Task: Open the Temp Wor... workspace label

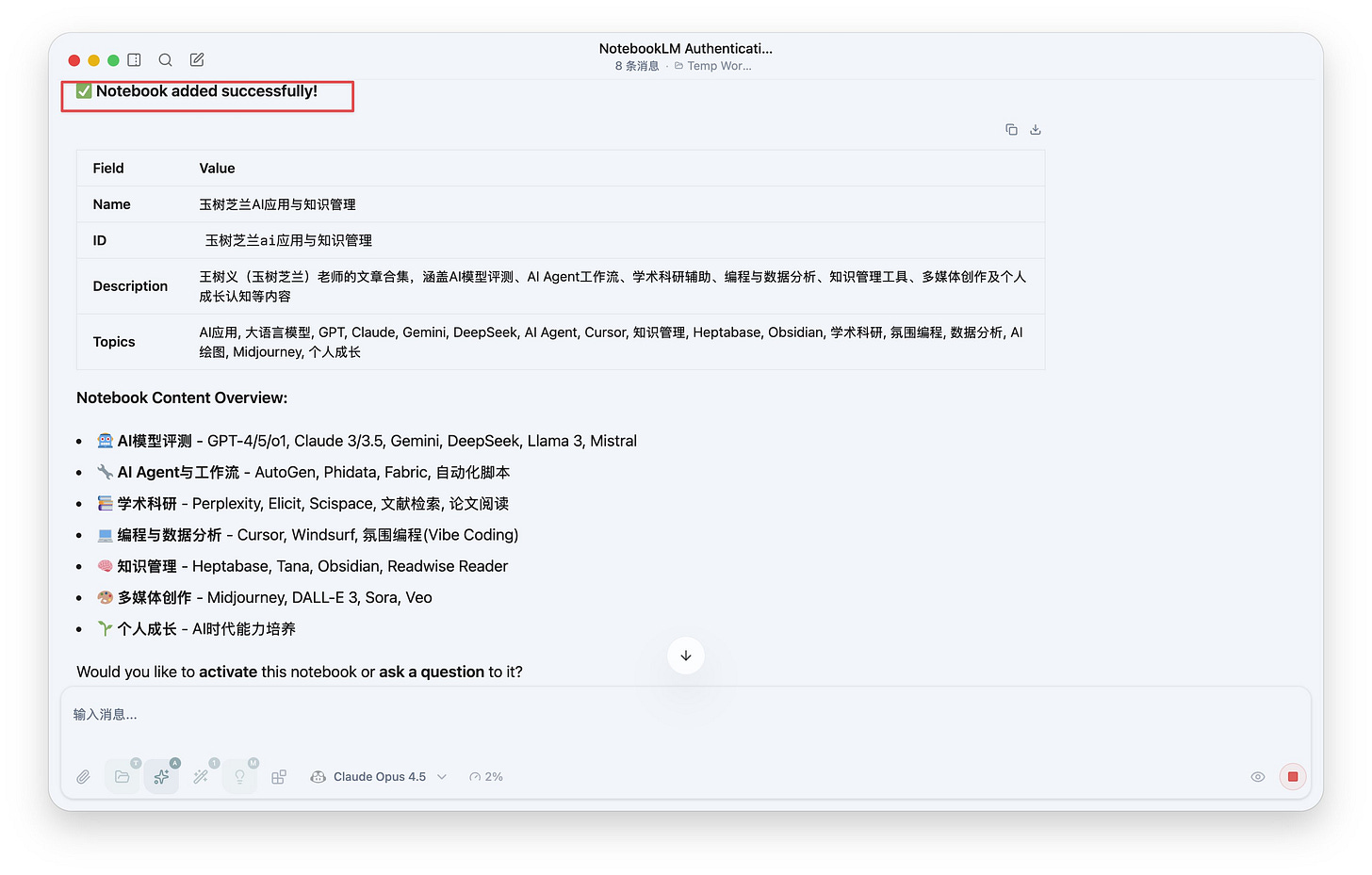Action: coord(713,66)
